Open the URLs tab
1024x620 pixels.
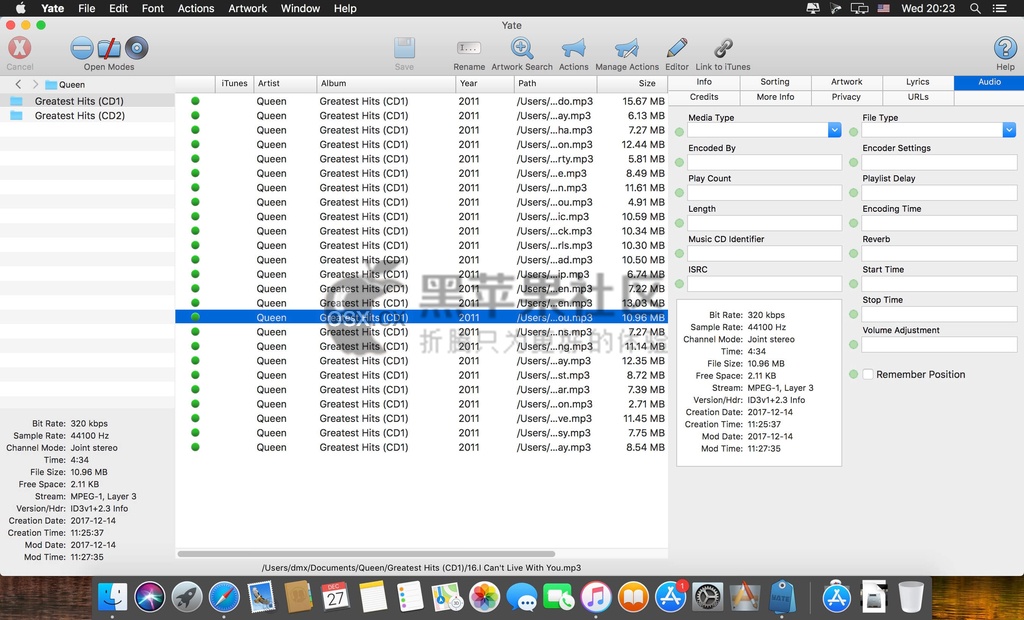click(x=918, y=97)
